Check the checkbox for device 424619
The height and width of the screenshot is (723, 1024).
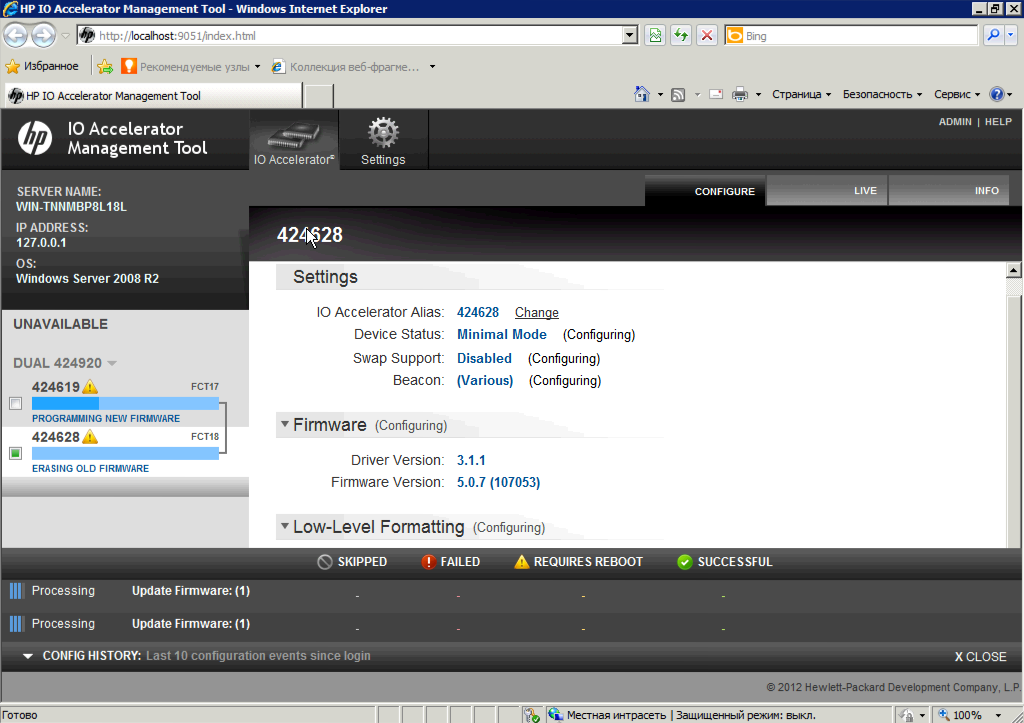[x=16, y=404]
